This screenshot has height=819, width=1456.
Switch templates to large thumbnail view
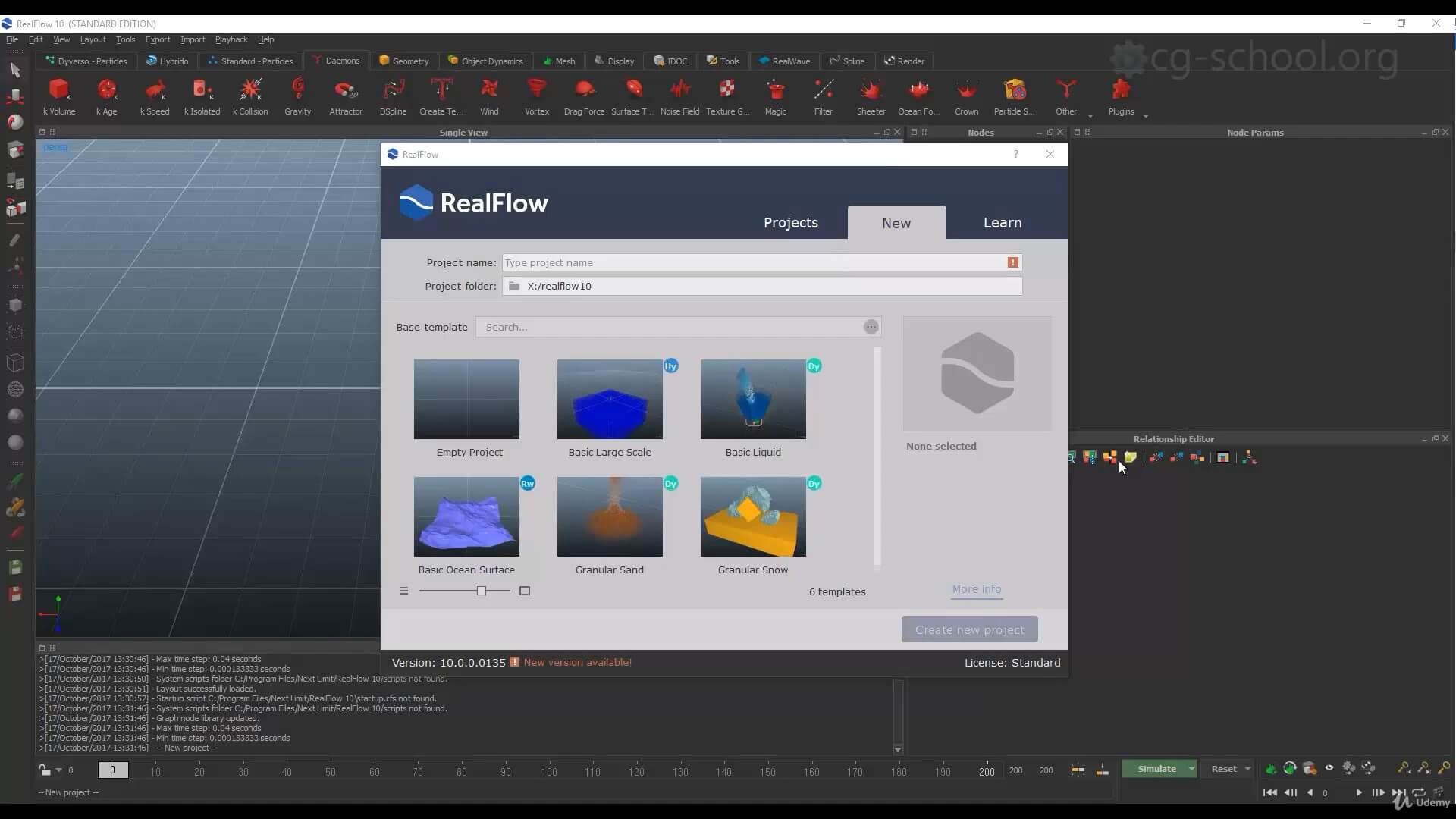click(525, 591)
